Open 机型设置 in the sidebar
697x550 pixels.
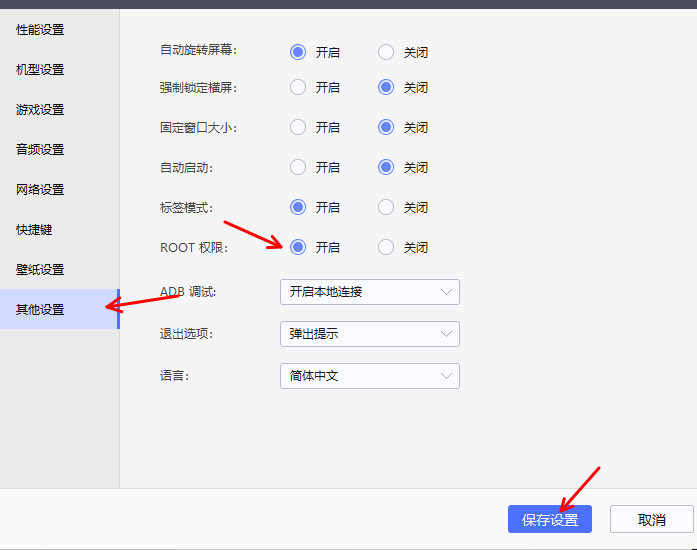tap(40, 70)
